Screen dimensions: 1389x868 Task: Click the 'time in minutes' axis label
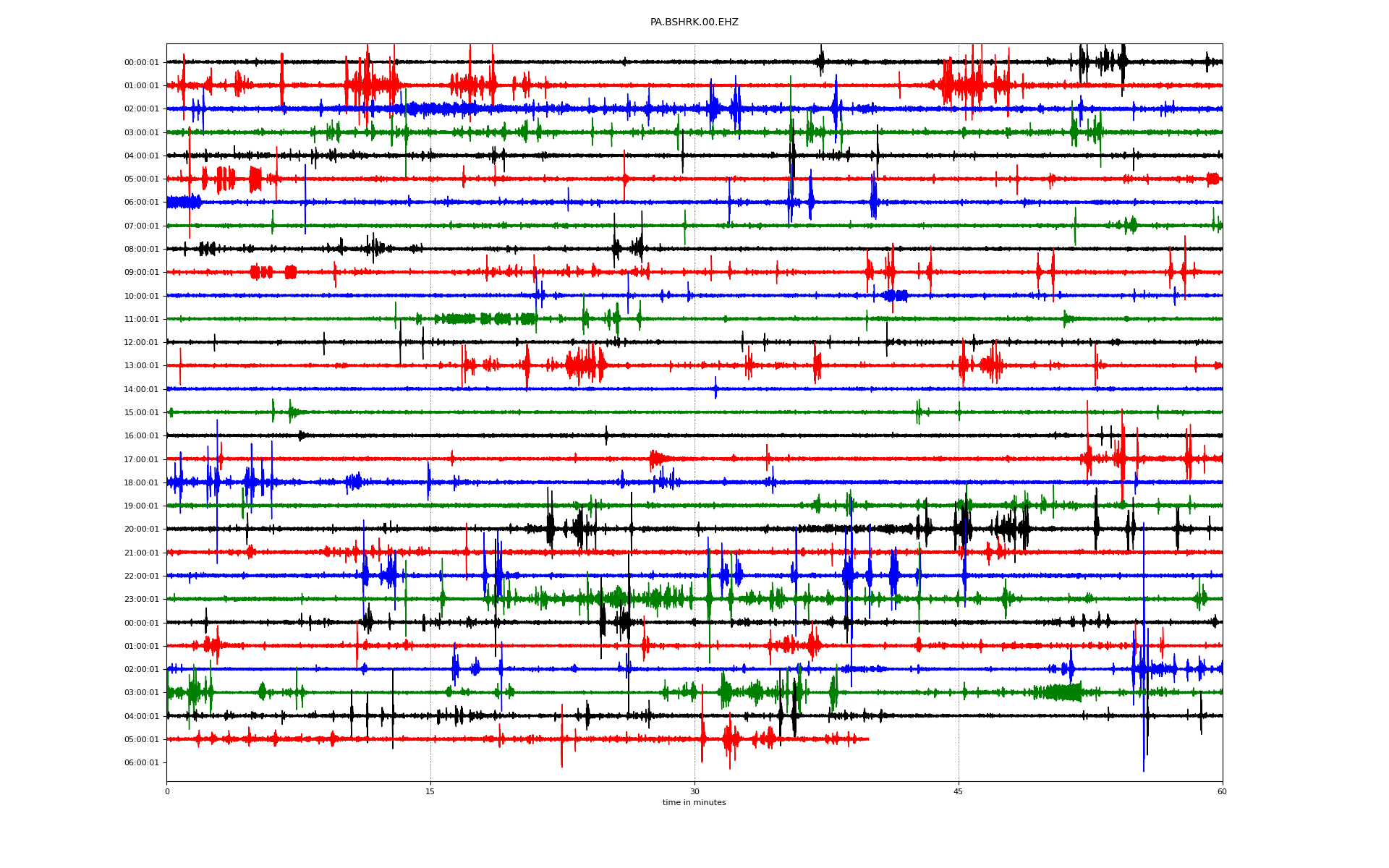[694, 803]
